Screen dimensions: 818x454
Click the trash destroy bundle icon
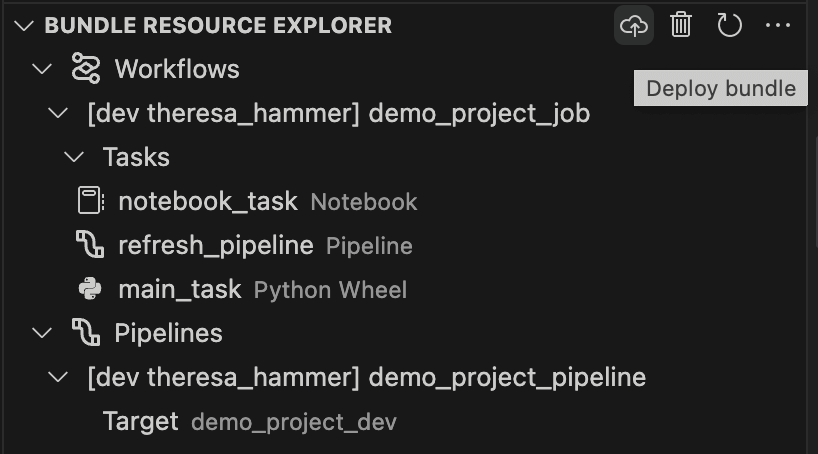(x=681, y=25)
